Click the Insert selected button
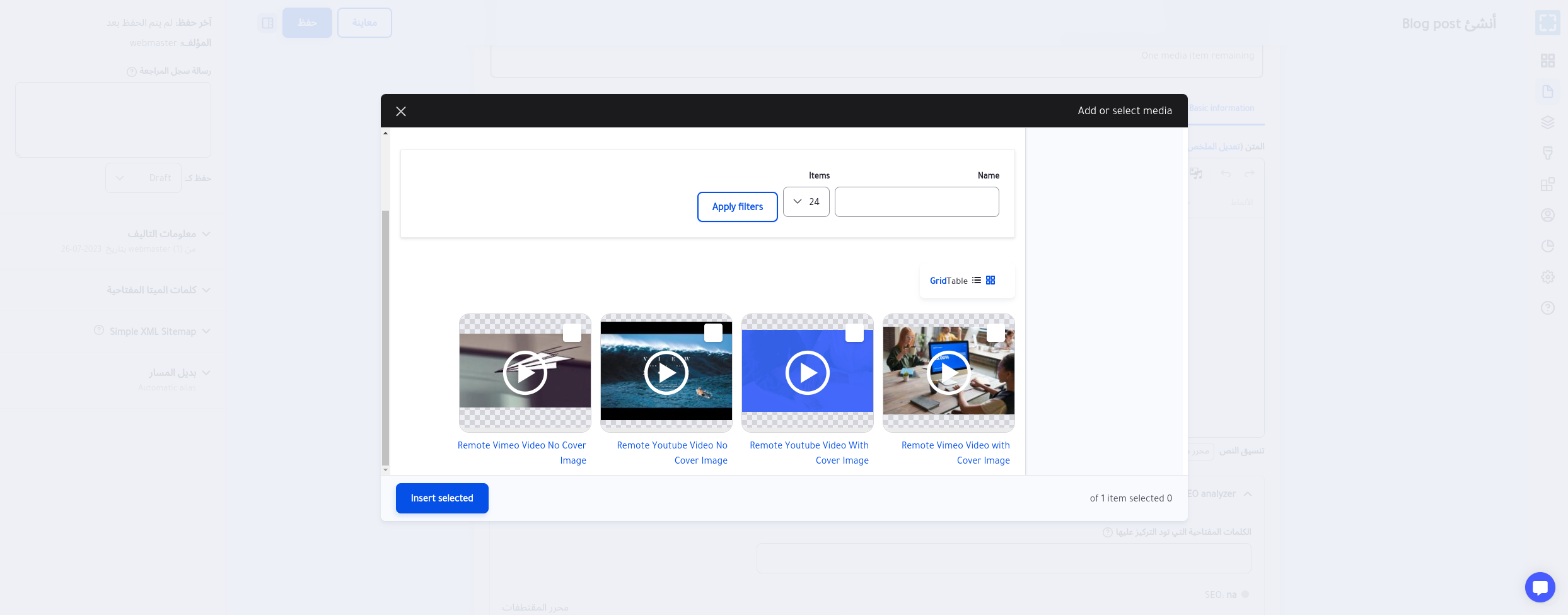This screenshot has width=1568, height=615. coord(442,498)
